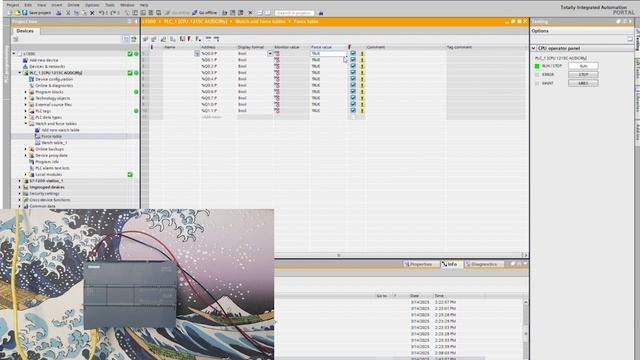
Task: Open Display format dropdown for %Q0.0:P
Action: click(x=270, y=53)
